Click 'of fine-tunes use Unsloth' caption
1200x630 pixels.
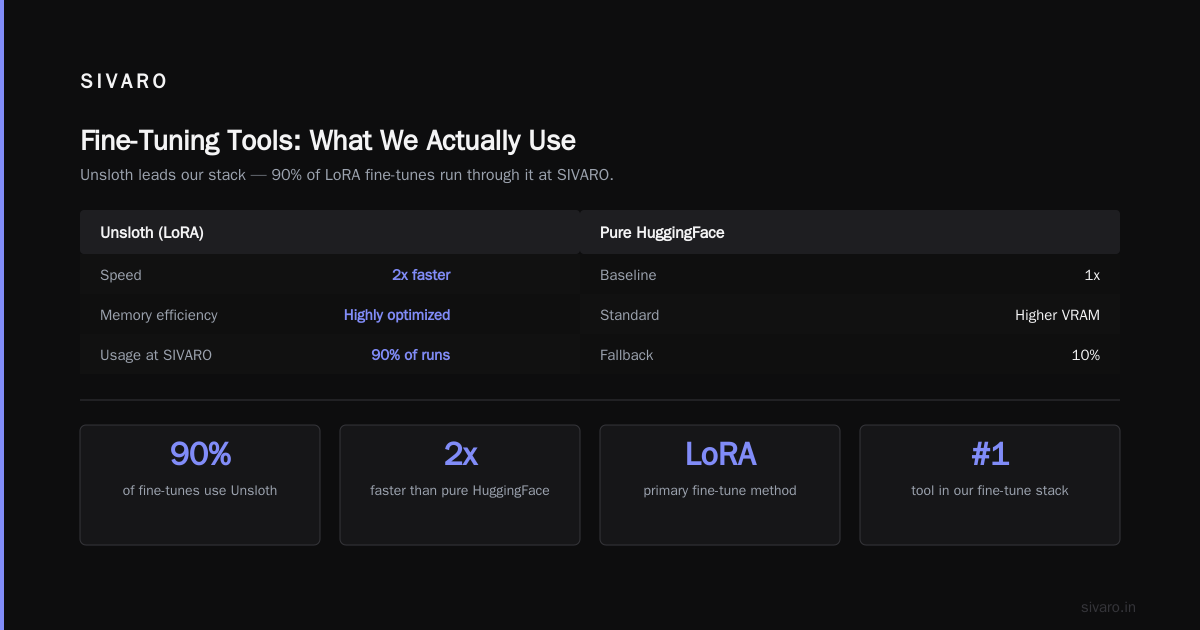click(200, 491)
